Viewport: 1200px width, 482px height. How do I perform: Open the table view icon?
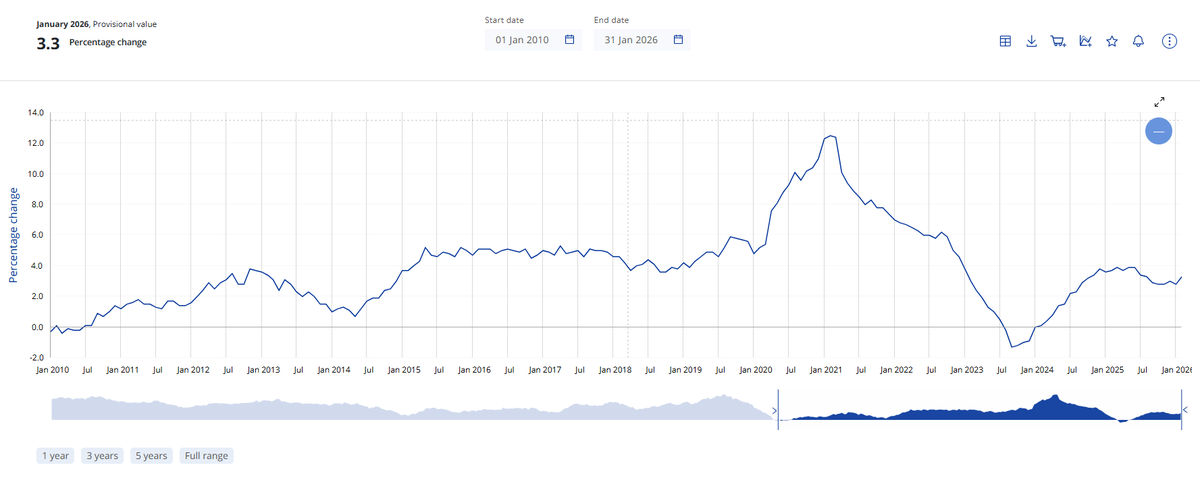pos(1005,41)
